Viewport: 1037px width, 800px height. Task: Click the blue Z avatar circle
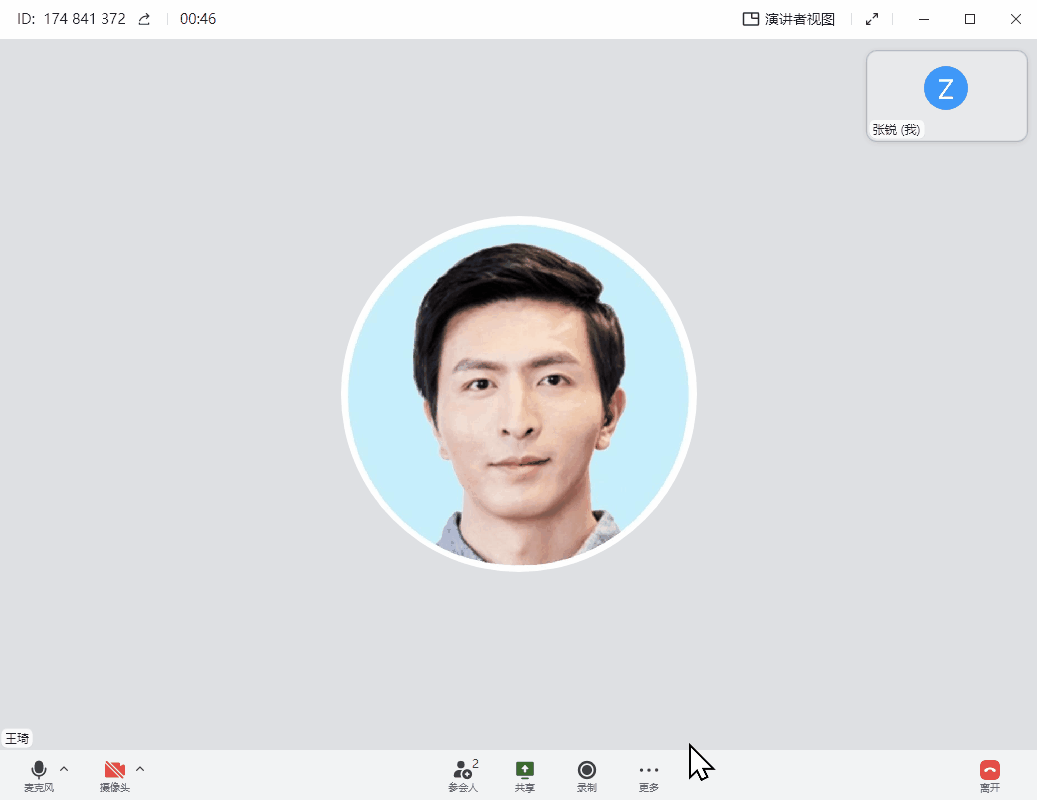(946, 88)
